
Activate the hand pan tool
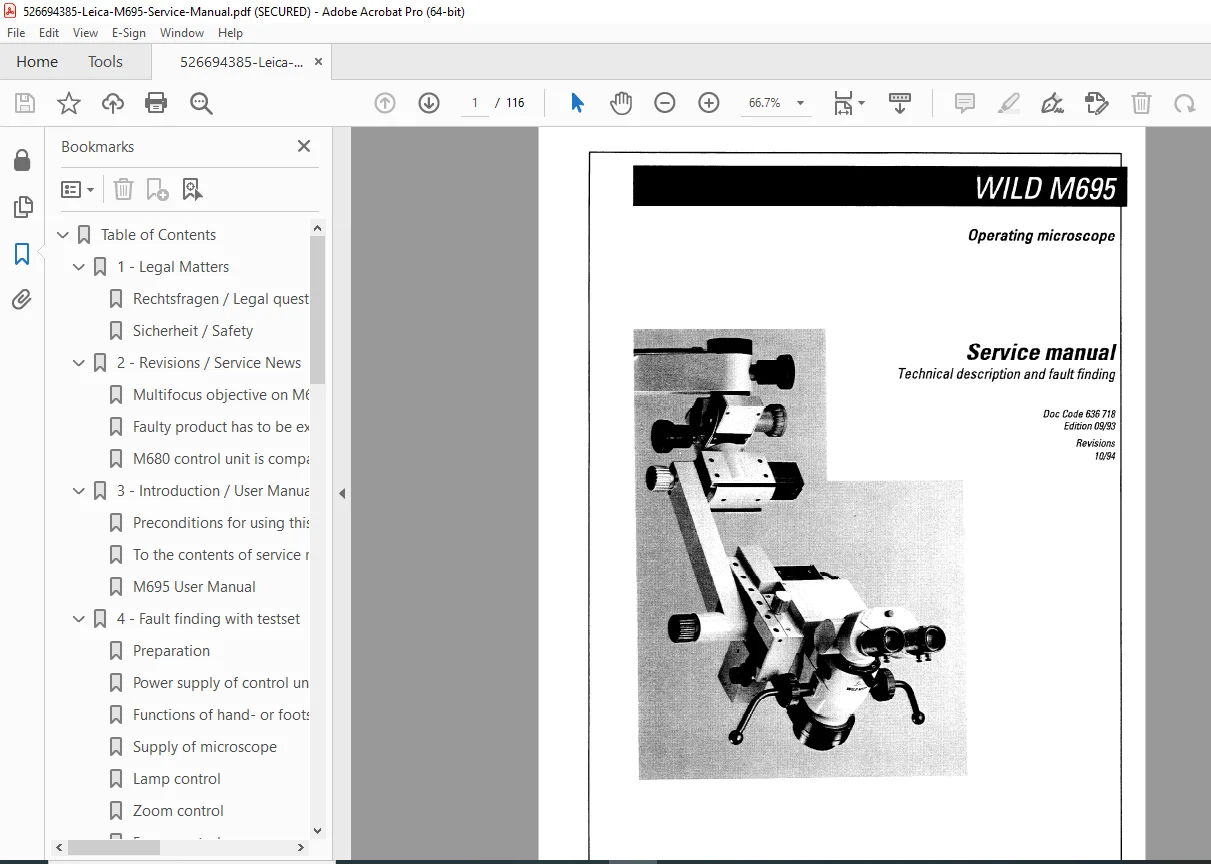[x=621, y=103]
